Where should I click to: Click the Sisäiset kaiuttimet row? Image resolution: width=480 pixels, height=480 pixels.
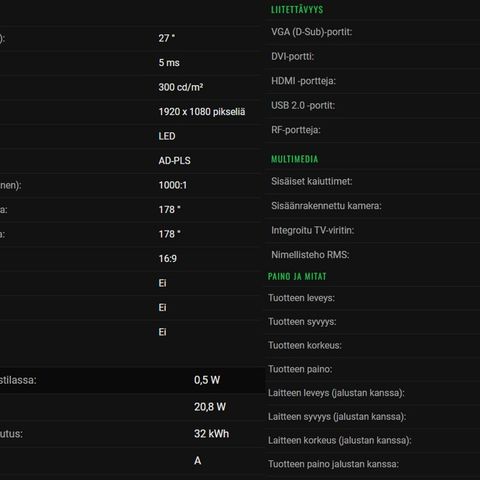pyautogui.click(x=372, y=181)
